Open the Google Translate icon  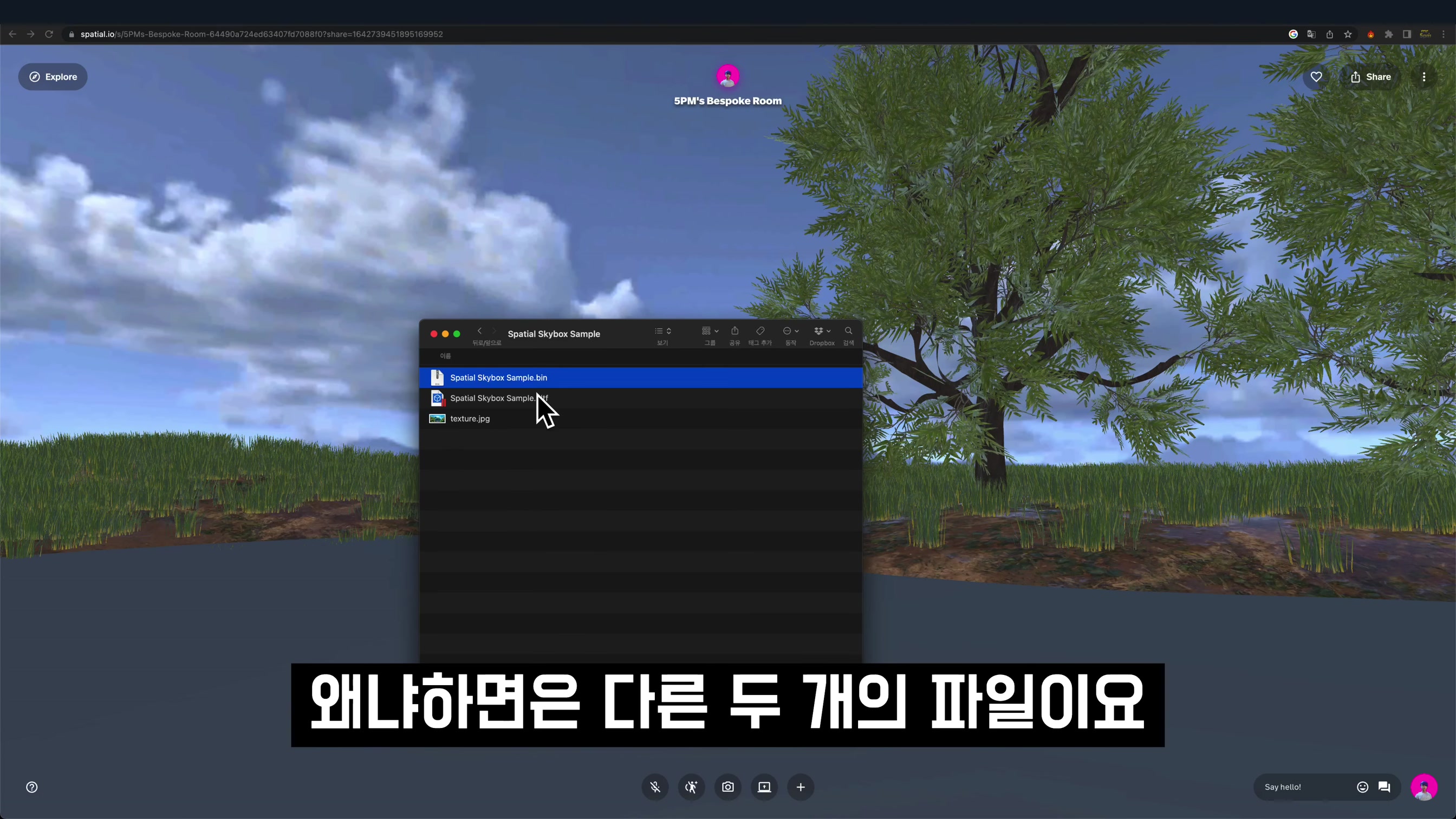click(x=1311, y=34)
